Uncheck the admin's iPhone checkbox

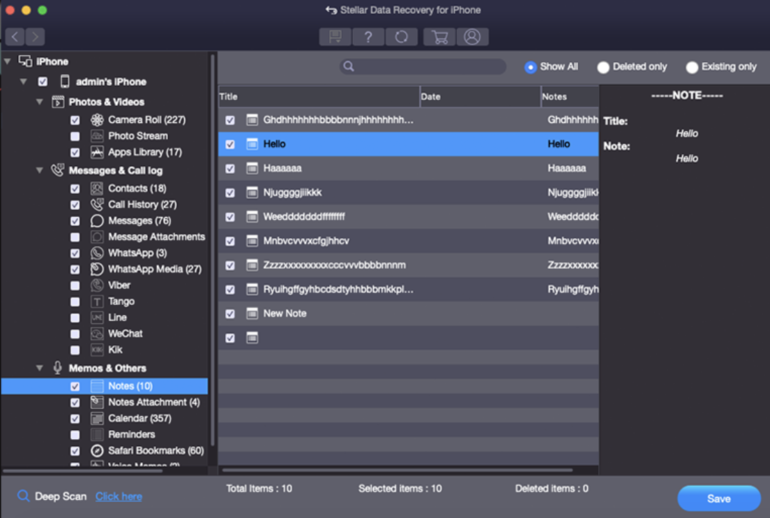43,82
